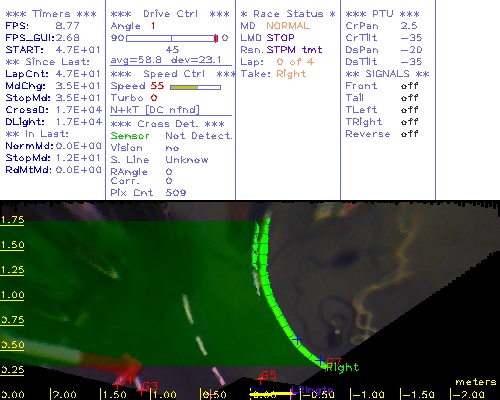The image size is (500, 400).
Task: Click the Race Status panel title
Action: coord(288,14)
